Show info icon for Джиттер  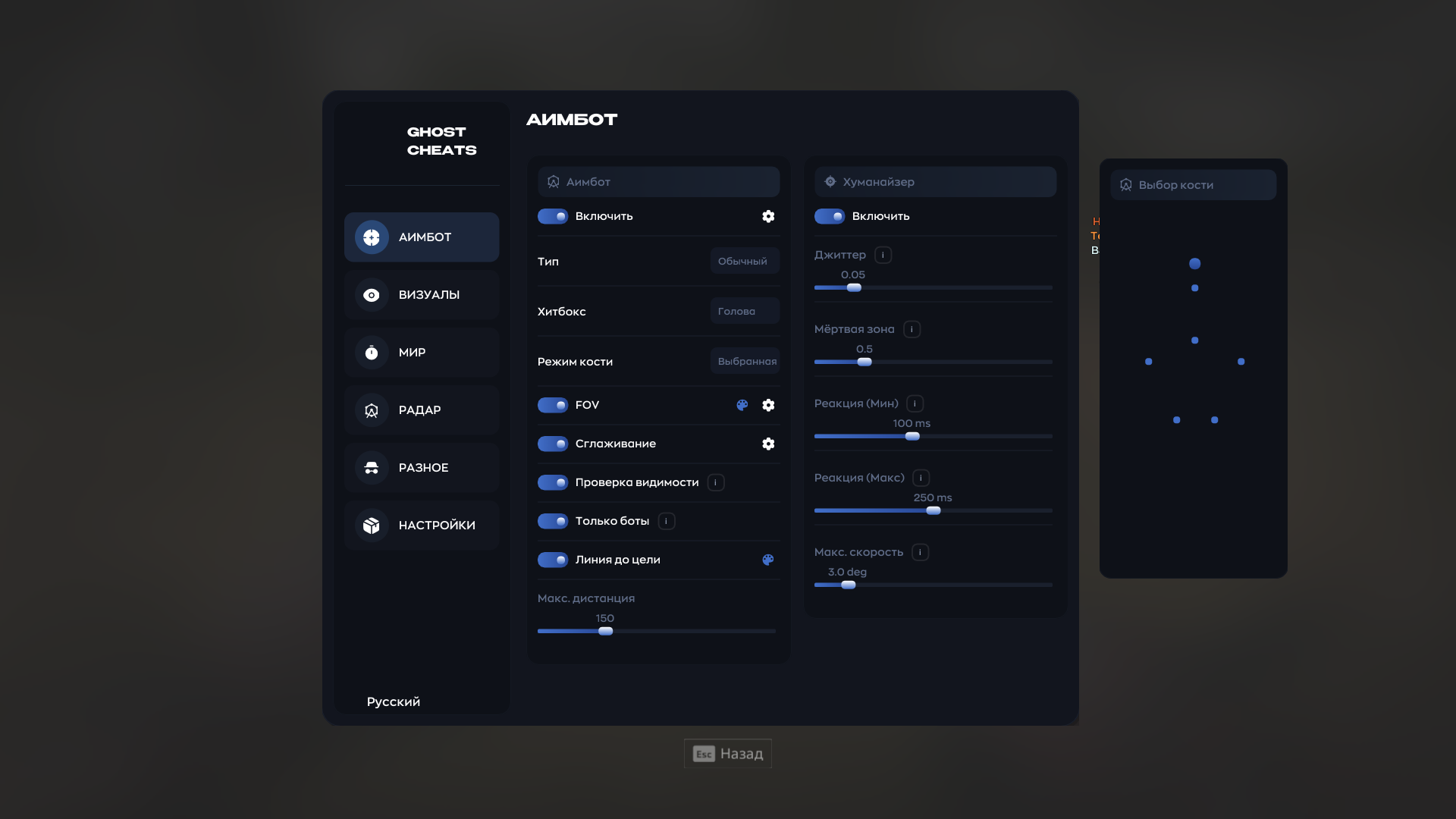tap(883, 255)
